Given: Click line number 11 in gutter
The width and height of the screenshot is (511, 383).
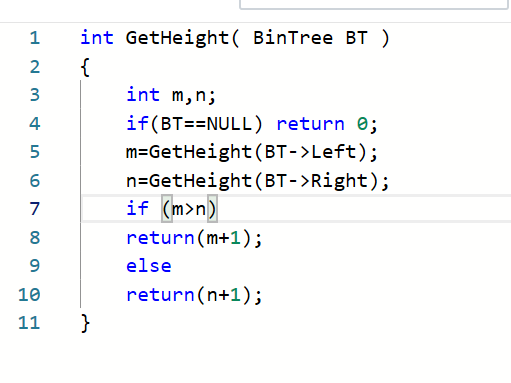Looking at the screenshot, I should 29,323.
